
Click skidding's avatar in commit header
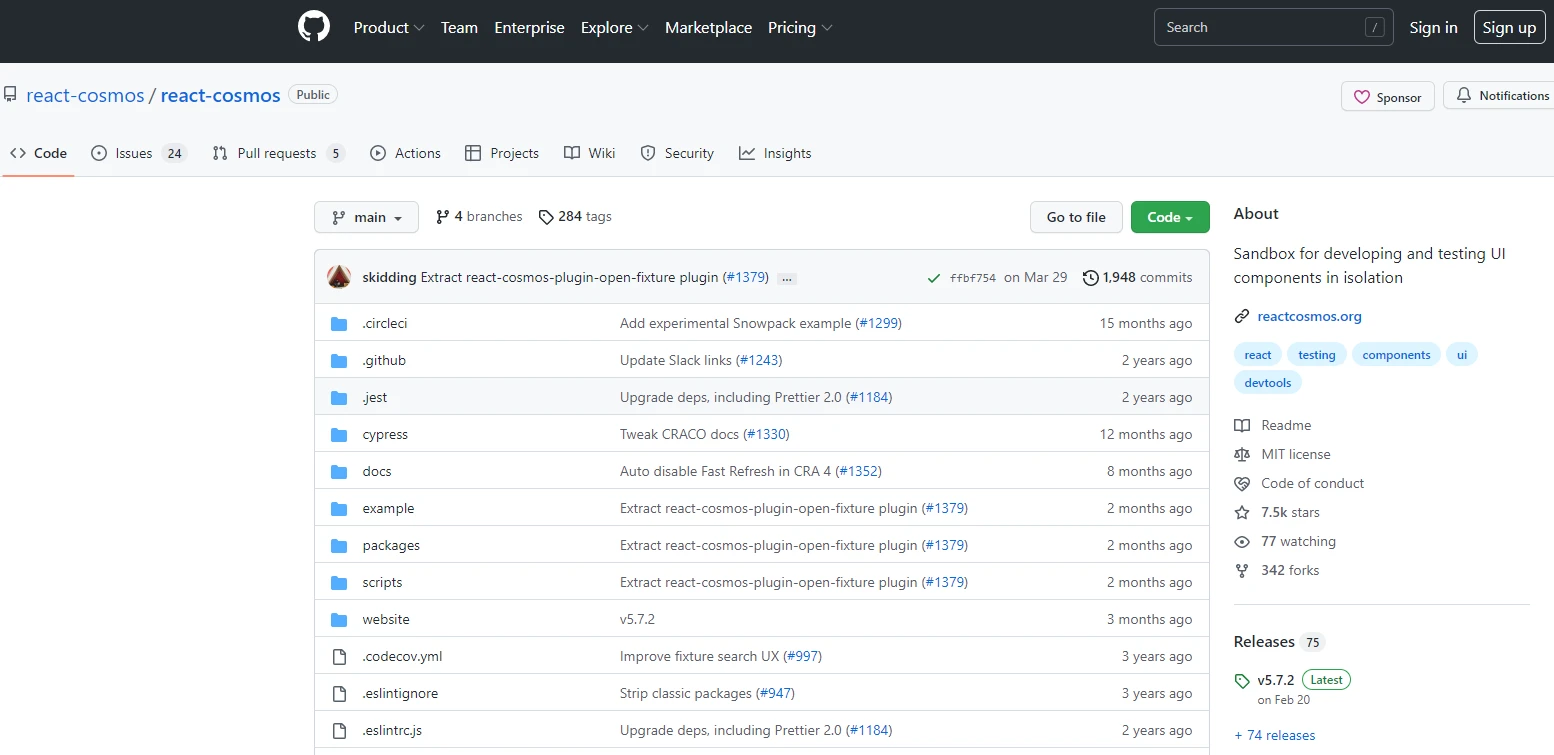tap(339, 277)
